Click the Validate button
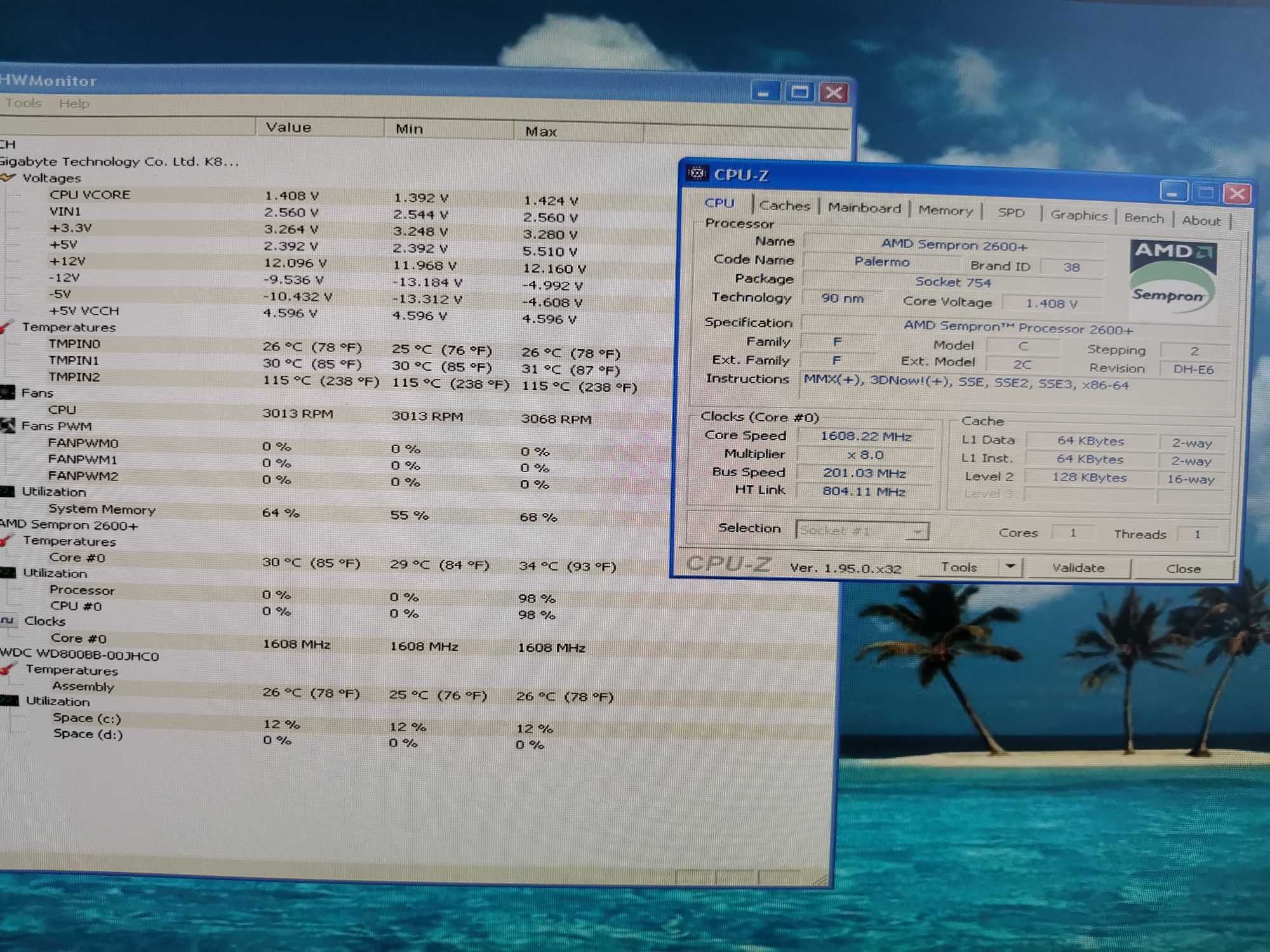Screen dimensions: 1270x952 (1078, 567)
